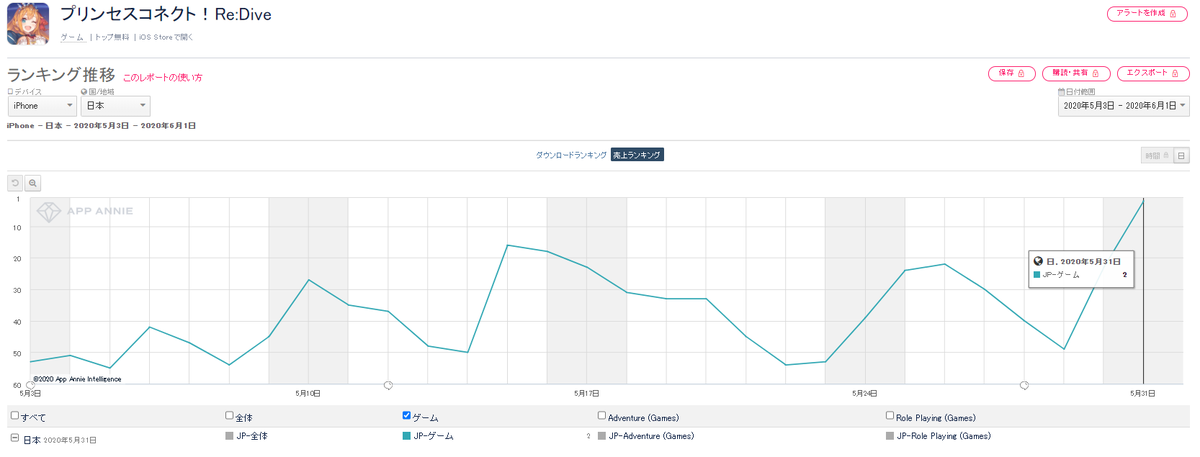
Task: Open the Princess Connect app icon thumbnail
Action: tap(28, 24)
